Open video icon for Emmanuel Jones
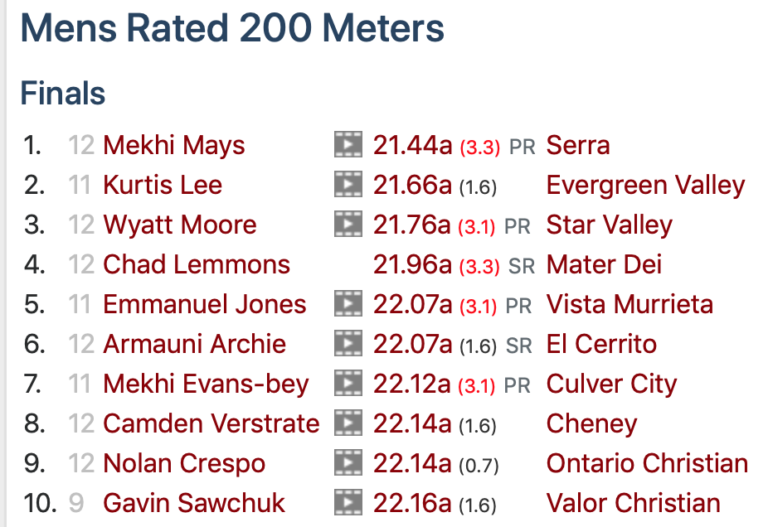 (x=348, y=304)
